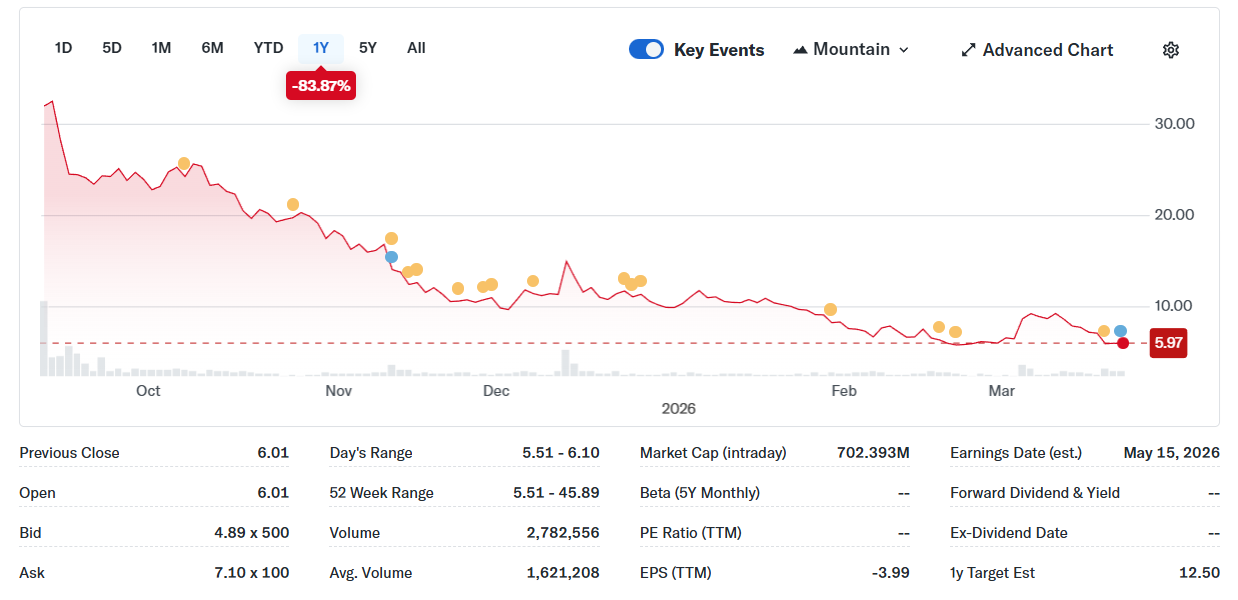Expand the Mountain chart style dropdown
This screenshot has height=600, width=1238.
coord(904,50)
